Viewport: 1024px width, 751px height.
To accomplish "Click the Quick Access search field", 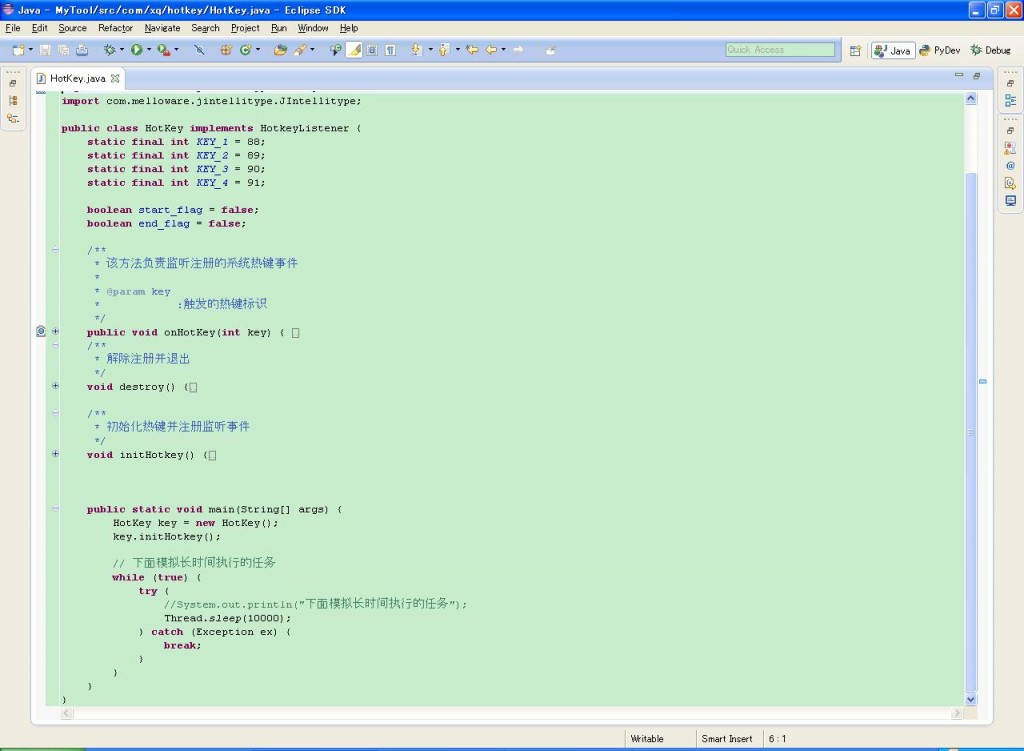I will (x=780, y=50).
